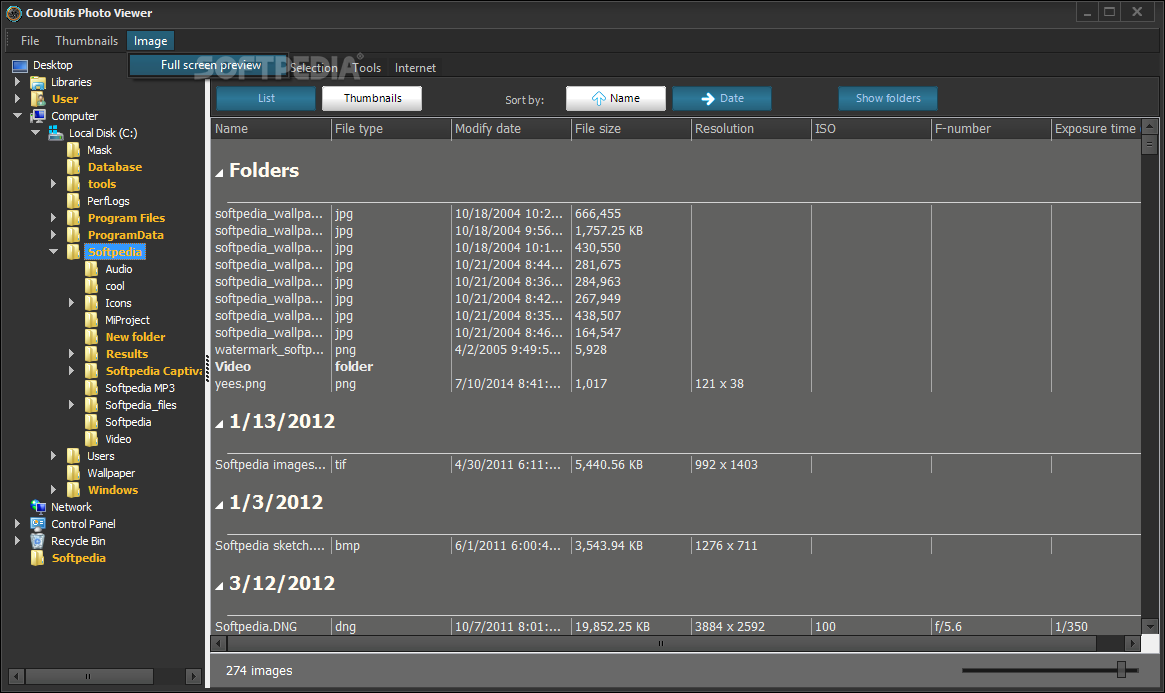Click the Desktop monitor icon in tree
The width and height of the screenshot is (1165, 693).
20,65
